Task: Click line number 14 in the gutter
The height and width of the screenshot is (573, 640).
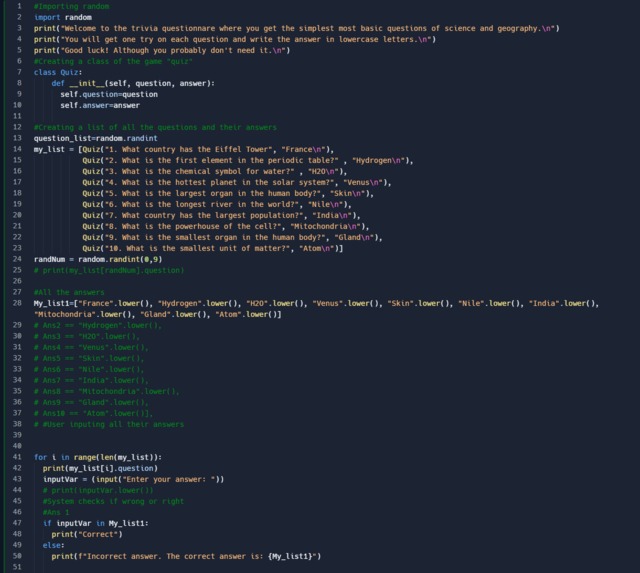Action: (x=17, y=149)
